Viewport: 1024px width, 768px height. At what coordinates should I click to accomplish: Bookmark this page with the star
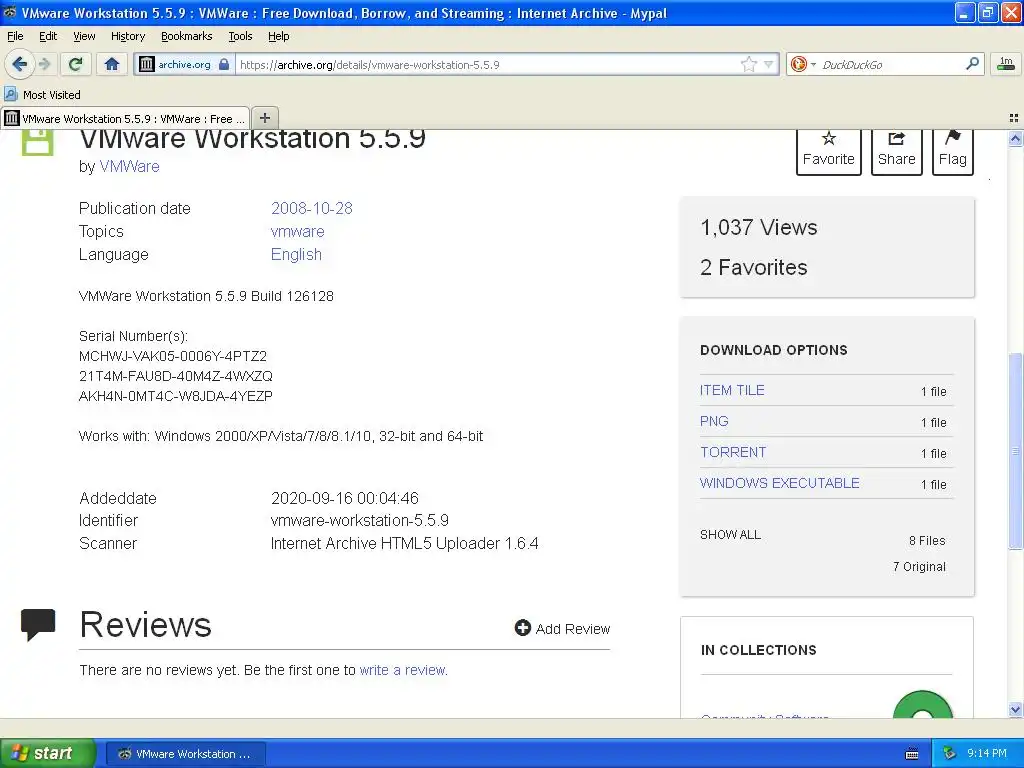tap(748, 64)
